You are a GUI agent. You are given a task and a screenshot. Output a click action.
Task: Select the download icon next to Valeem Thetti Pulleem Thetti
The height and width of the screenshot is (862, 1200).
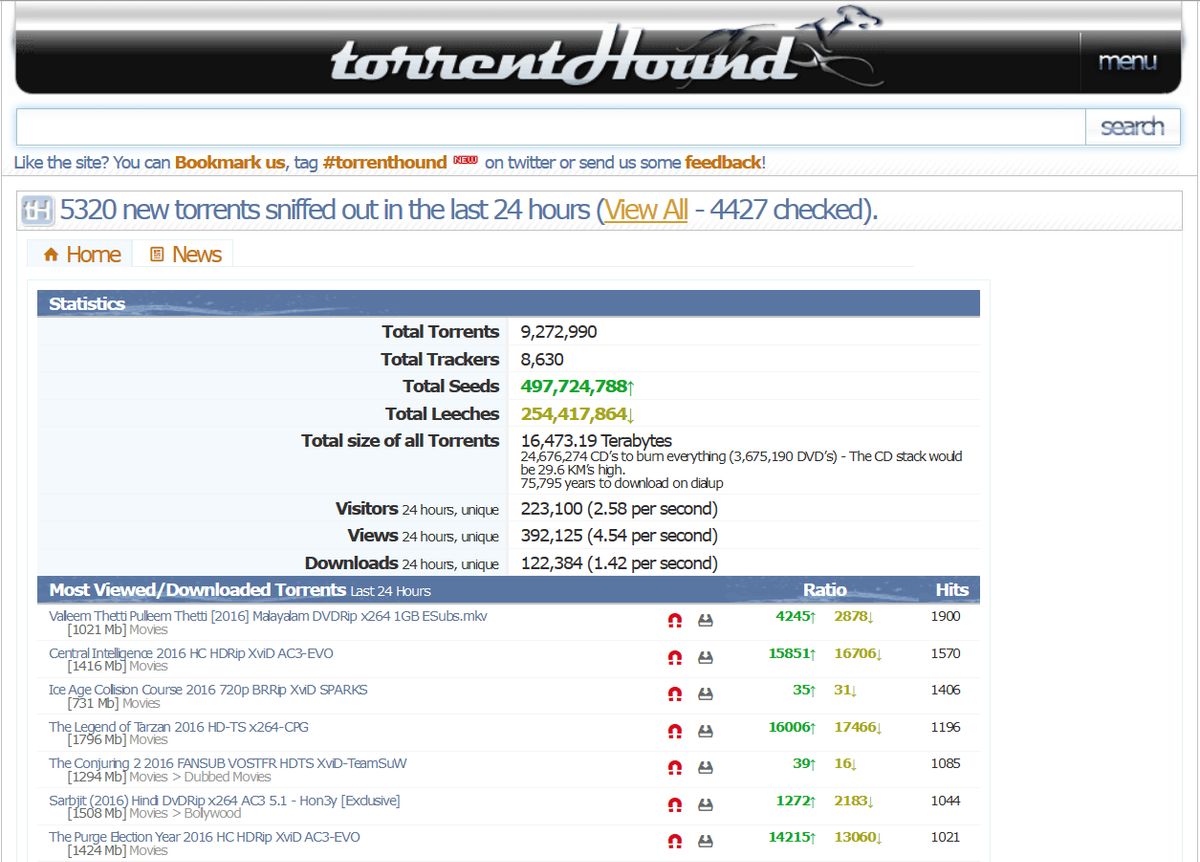[705, 620]
